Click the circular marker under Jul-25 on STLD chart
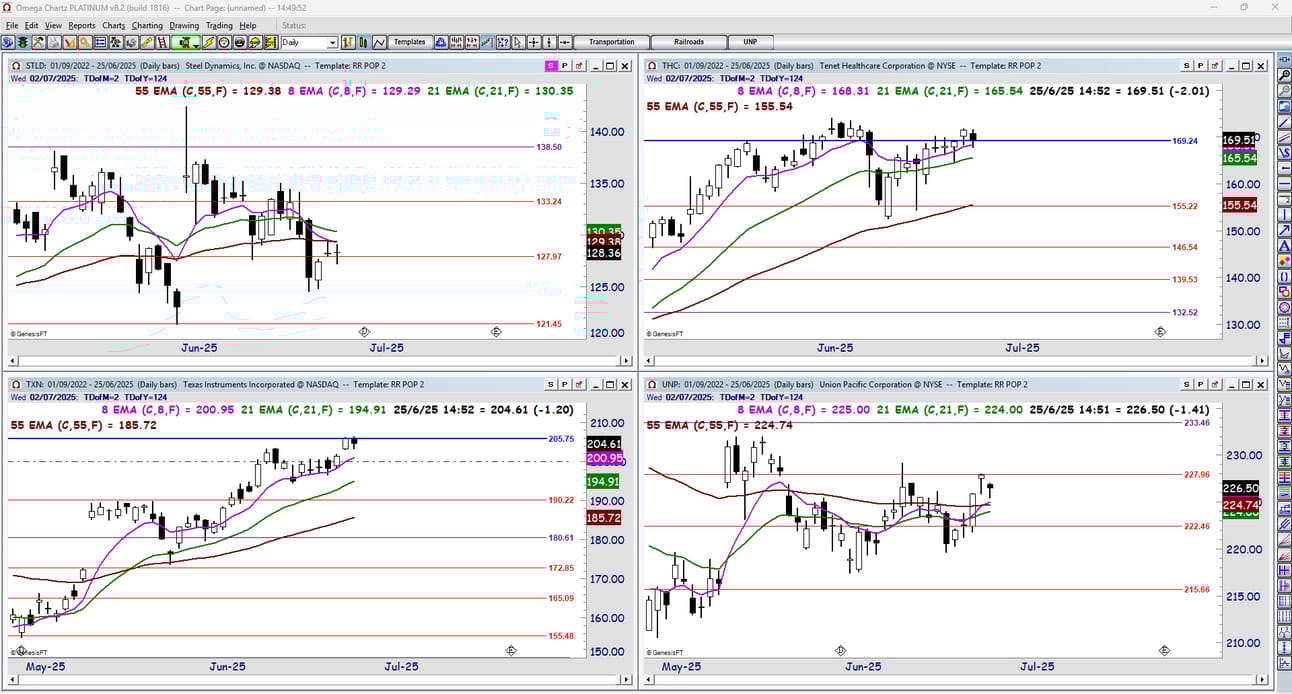1292x694 pixels. pyautogui.click(x=364, y=331)
